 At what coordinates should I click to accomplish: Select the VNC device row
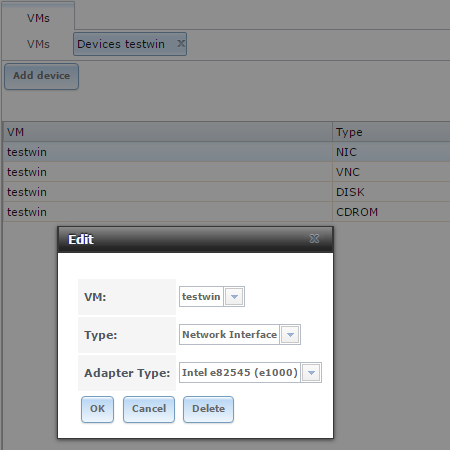coord(227,172)
